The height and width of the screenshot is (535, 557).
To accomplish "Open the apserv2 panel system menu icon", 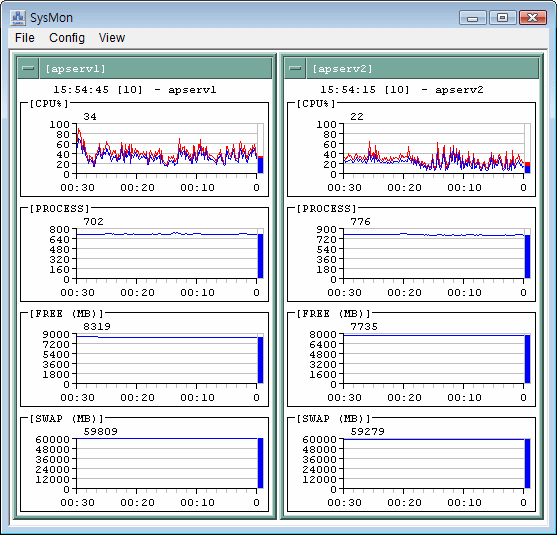I will coord(295,68).
